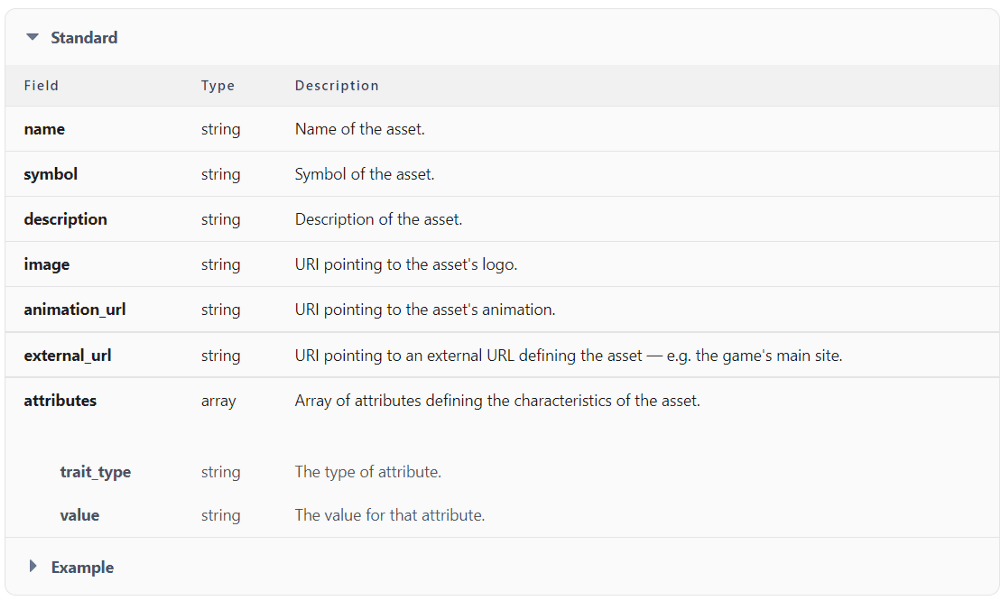Select the nested trait_type row
The width and height of the screenshot is (1000, 600).
click(95, 471)
